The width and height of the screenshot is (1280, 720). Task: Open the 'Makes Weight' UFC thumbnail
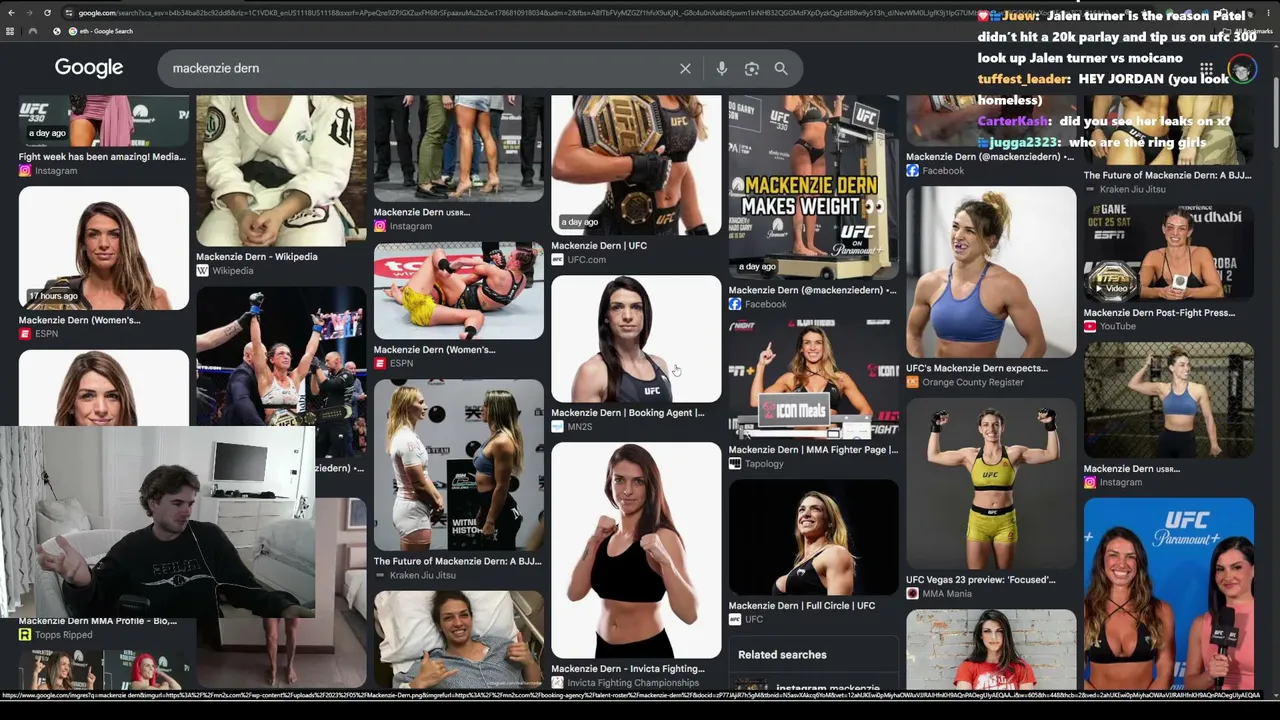(814, 187)
